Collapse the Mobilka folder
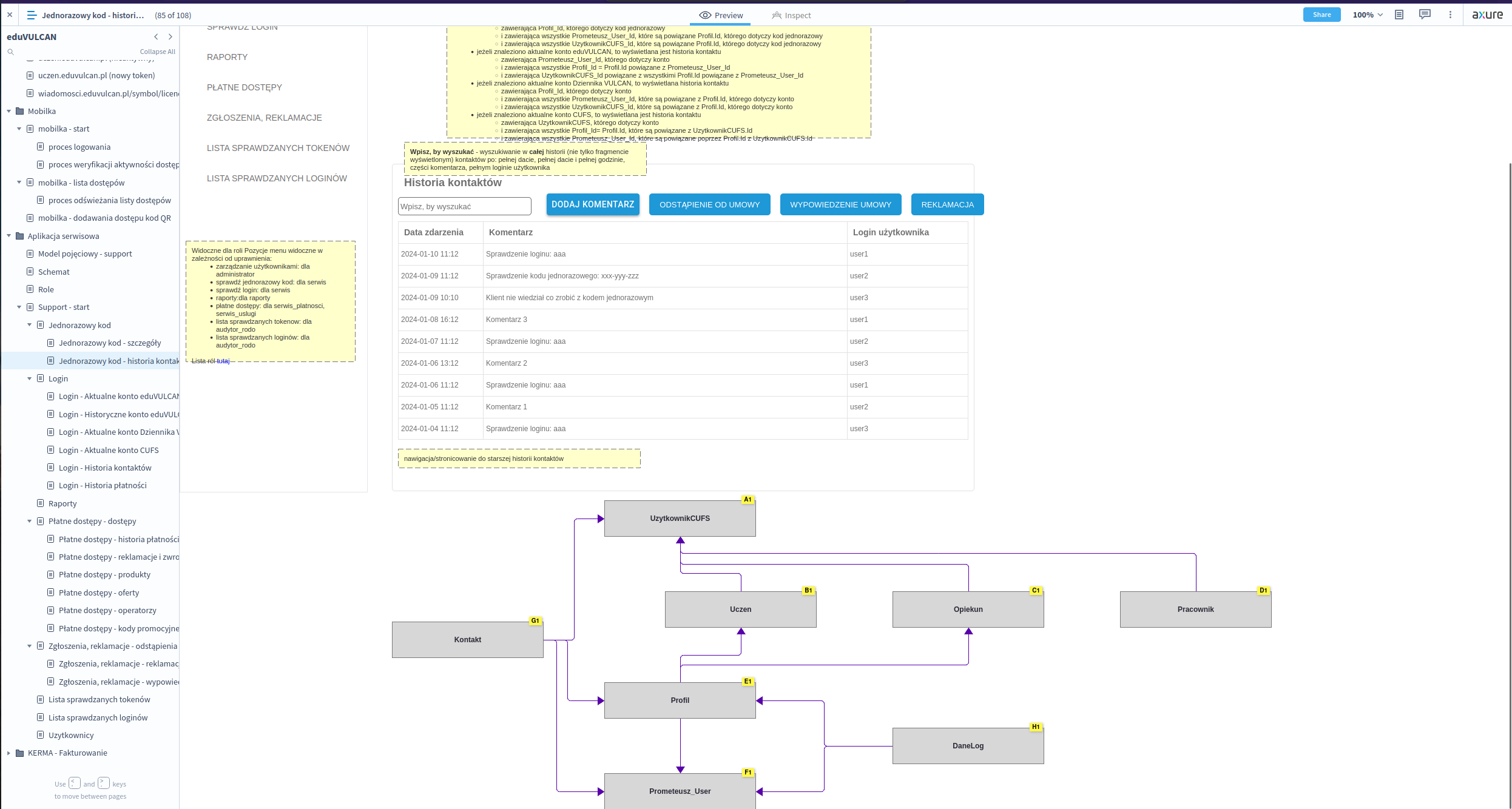Viewport: 1512px width, 809px height. point(9,111)
